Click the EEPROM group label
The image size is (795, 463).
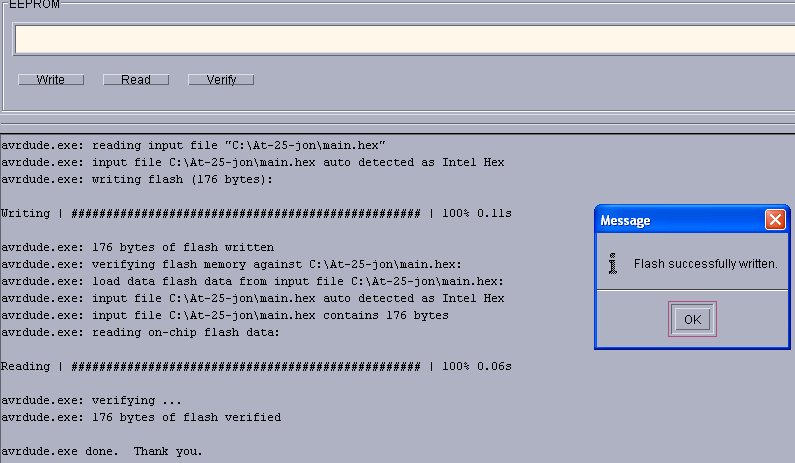click(34, 5)
